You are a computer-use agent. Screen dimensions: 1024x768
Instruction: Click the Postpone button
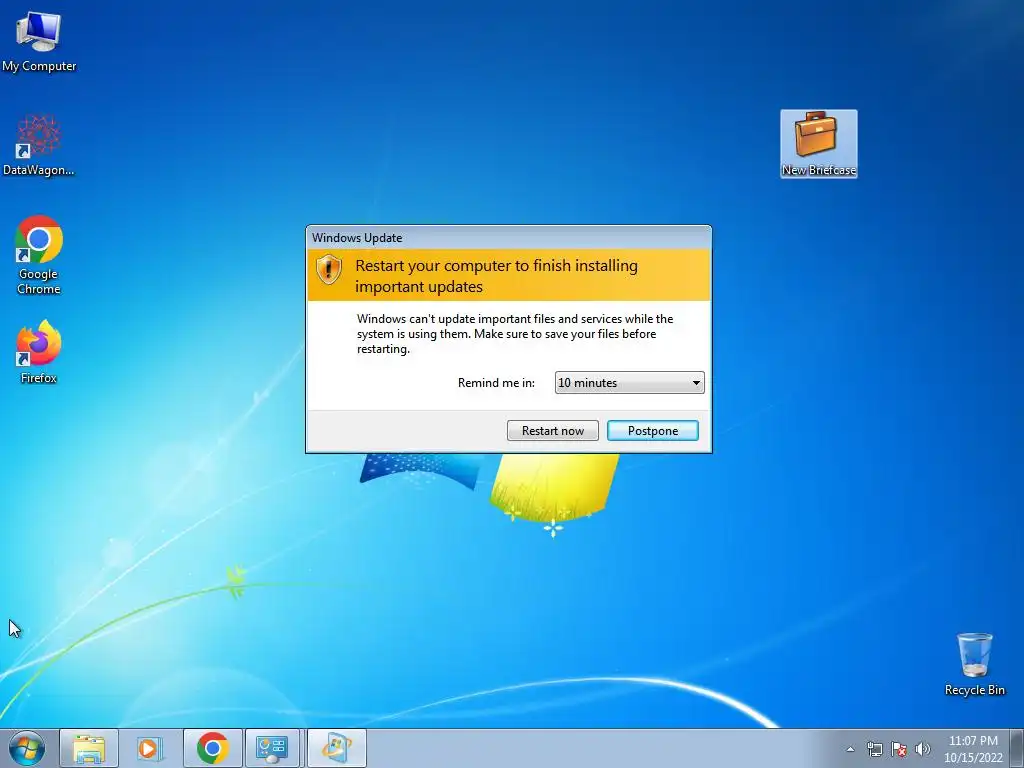[x=652, y=430]
